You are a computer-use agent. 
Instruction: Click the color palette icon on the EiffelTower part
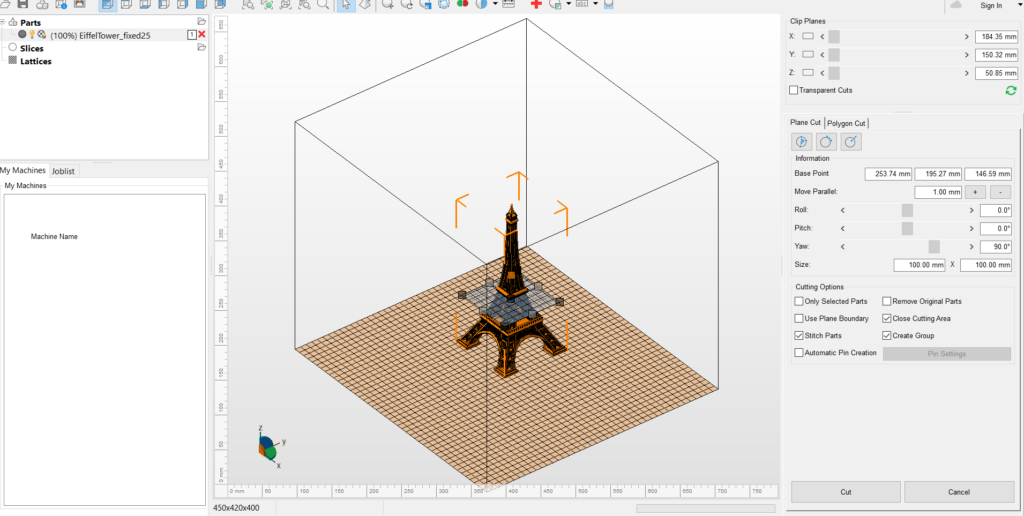(41, 35)
